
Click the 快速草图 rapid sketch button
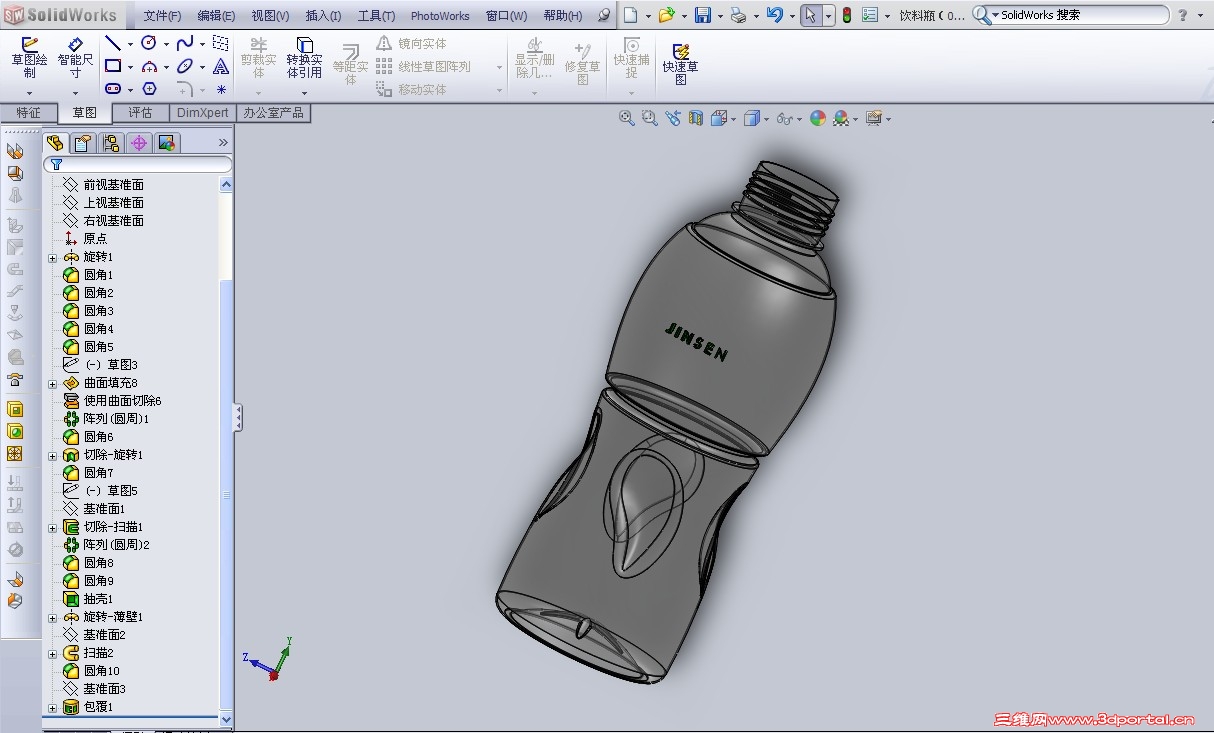coord(680,63)
